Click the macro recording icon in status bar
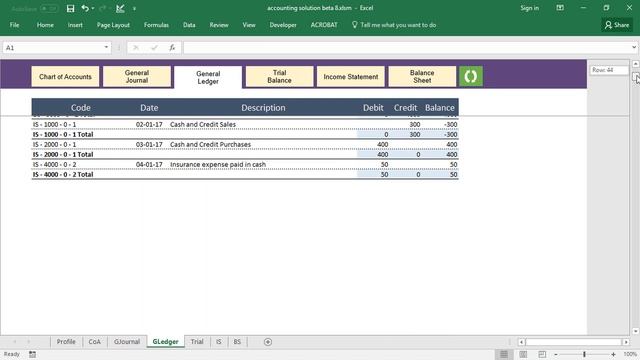The image size is (640, 360). [x=32, y=354]
